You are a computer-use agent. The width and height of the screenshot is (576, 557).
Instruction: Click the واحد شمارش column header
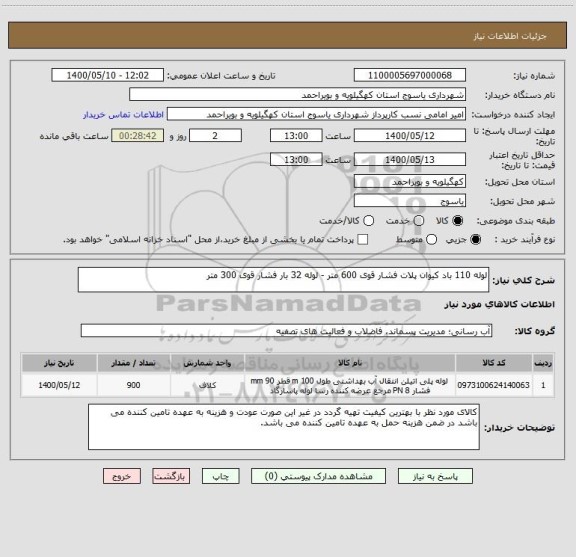[208, 363]
